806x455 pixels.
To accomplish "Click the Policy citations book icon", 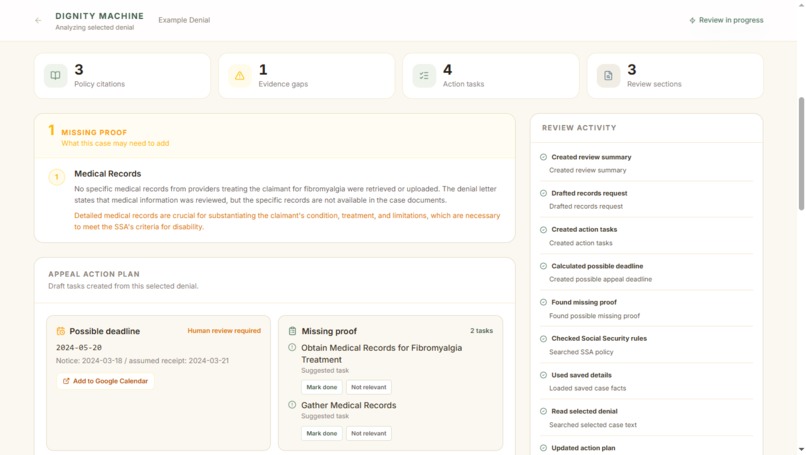I will (x=56, y=76).
